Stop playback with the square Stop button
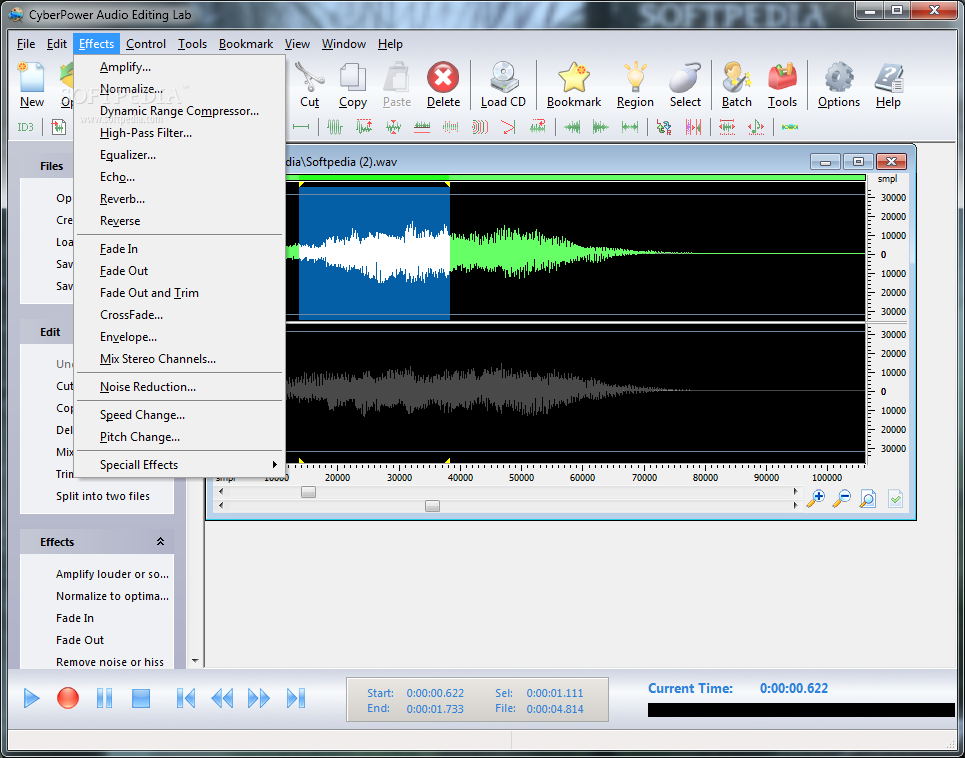The width and height of the screenshot is (965, 758). pos(141,698)
